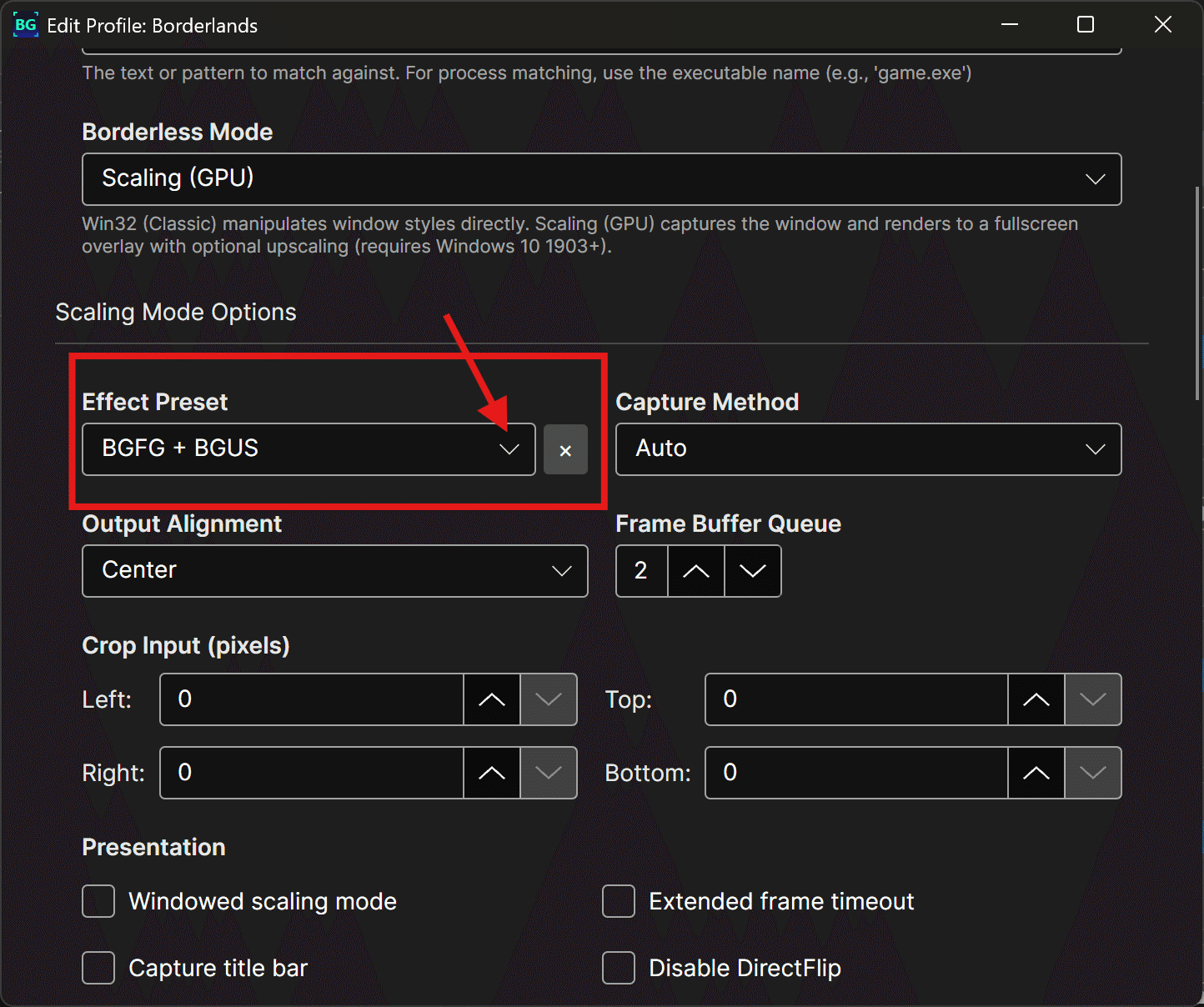Viewport: 1204px width, 1007px height.
Task: Check the Extended frame timeout option
Action: (619, 901)
